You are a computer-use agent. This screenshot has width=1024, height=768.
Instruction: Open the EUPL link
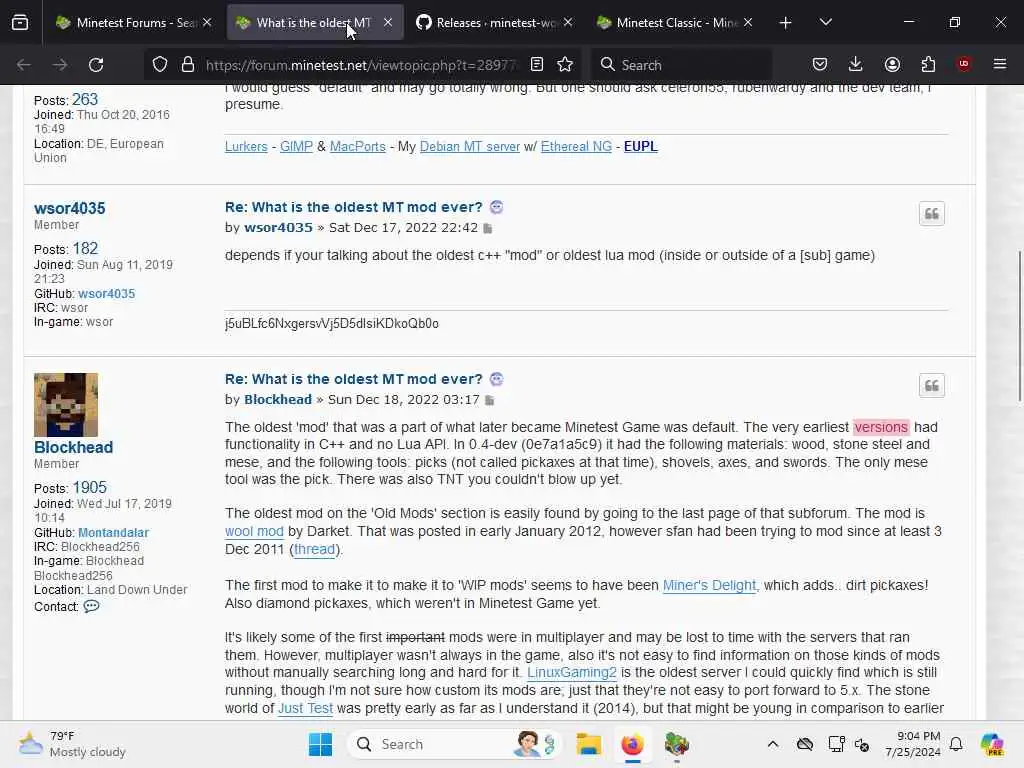(641, 146)
